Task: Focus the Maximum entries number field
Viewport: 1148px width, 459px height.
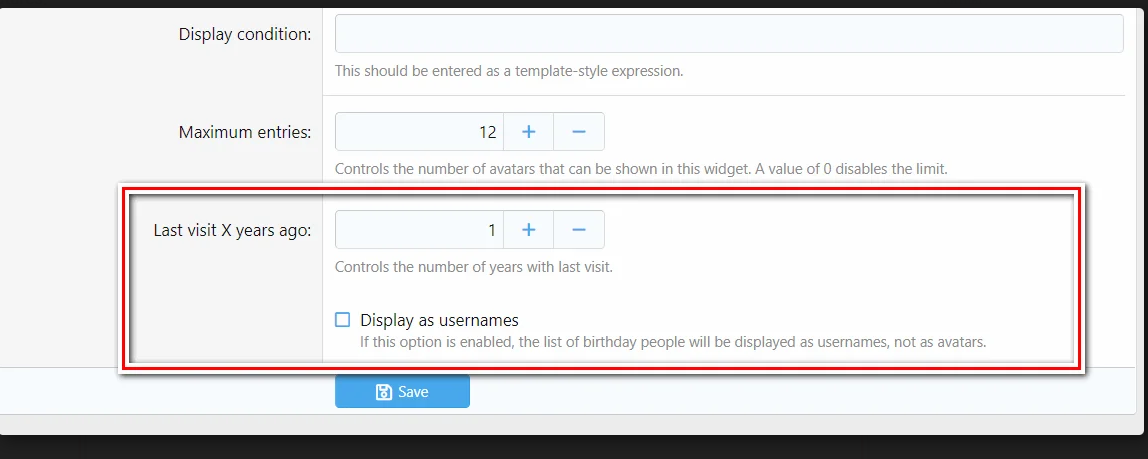Action: [418, 132]
